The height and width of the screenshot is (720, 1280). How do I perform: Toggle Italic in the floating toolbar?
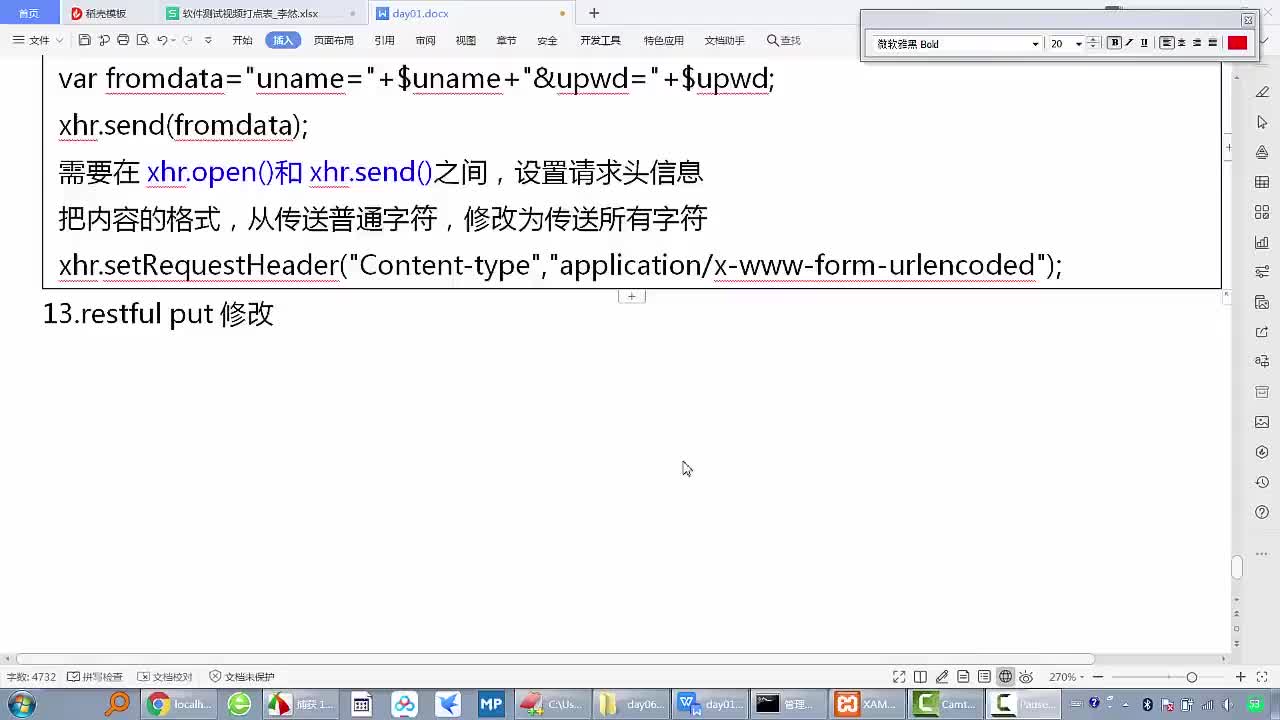[x=1129, y=43]
